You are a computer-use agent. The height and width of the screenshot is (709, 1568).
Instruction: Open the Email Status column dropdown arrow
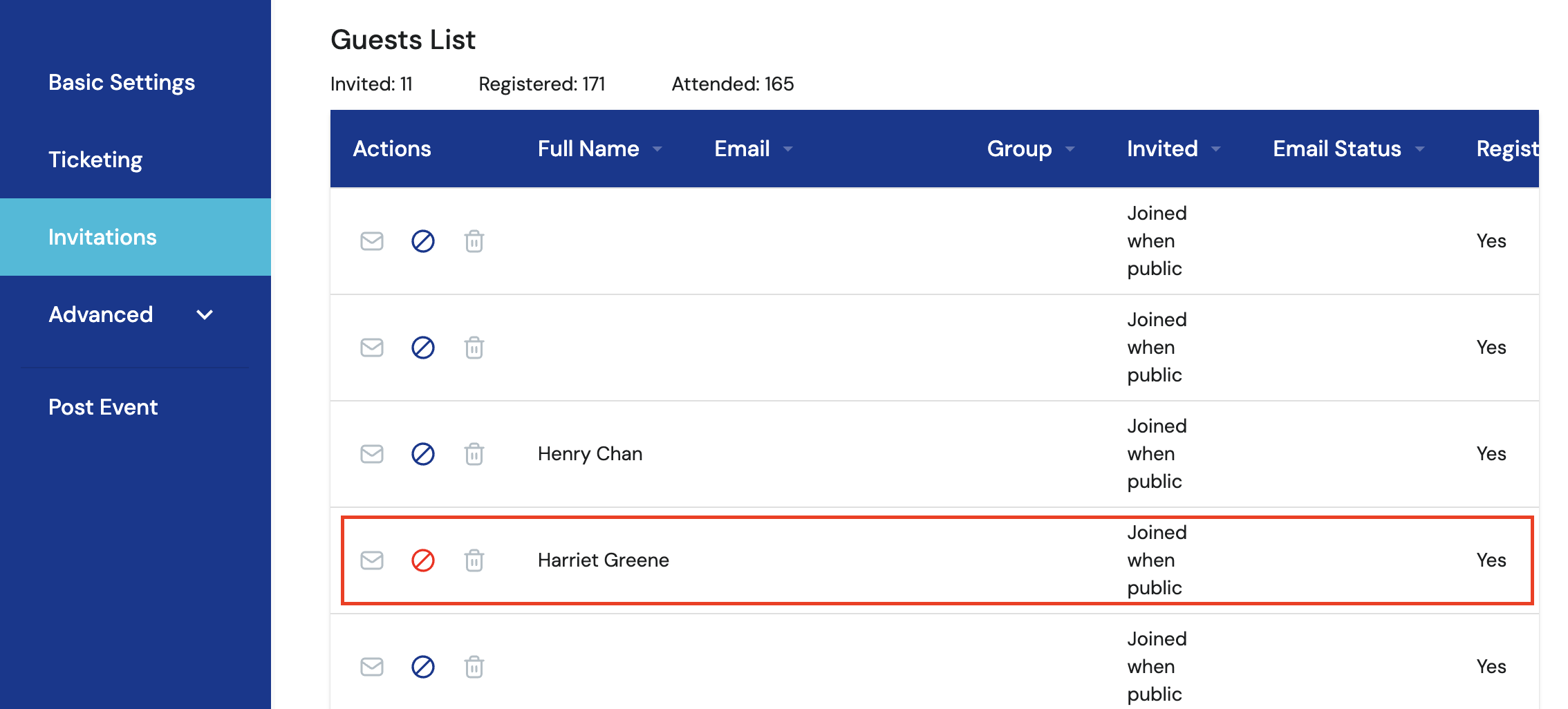(1420, 149)
